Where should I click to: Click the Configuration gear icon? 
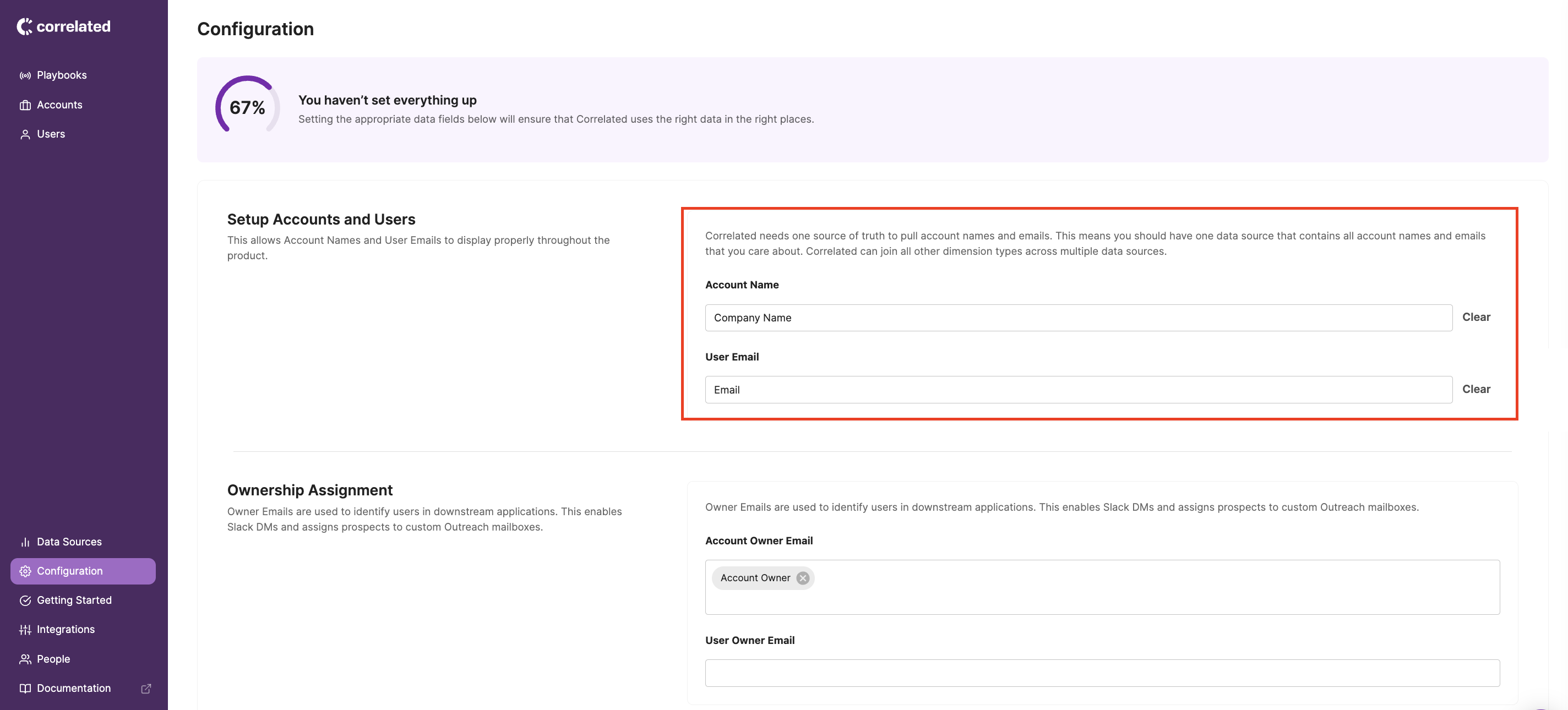click(x=25, y=571)
